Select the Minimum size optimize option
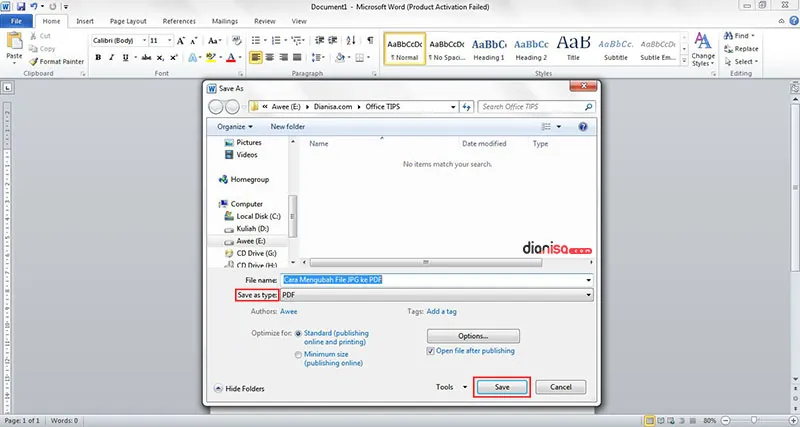The image size is (800, 427). click(x=298, y=355)
